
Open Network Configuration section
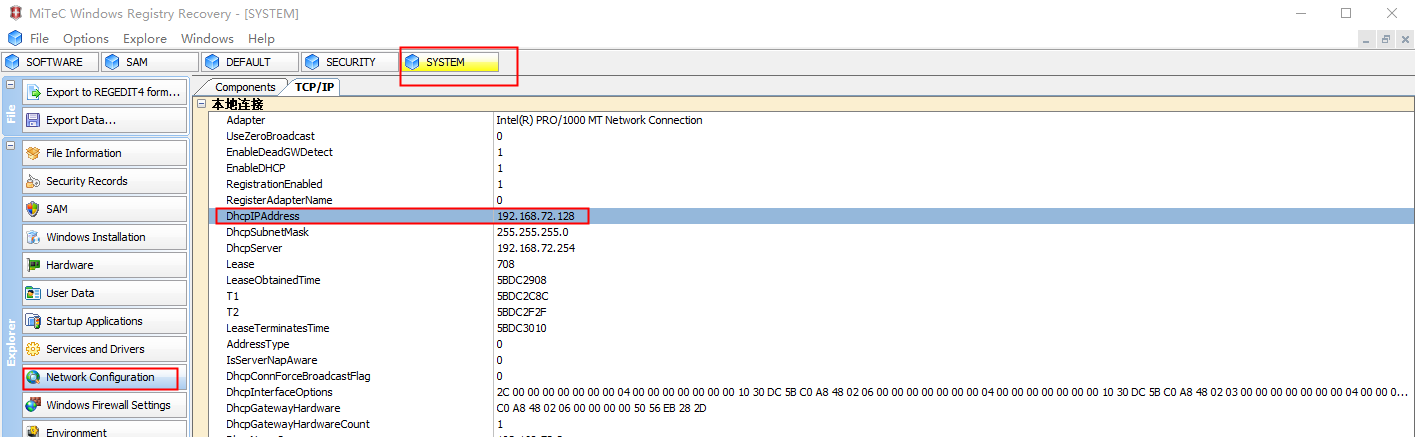click(104, 377)
